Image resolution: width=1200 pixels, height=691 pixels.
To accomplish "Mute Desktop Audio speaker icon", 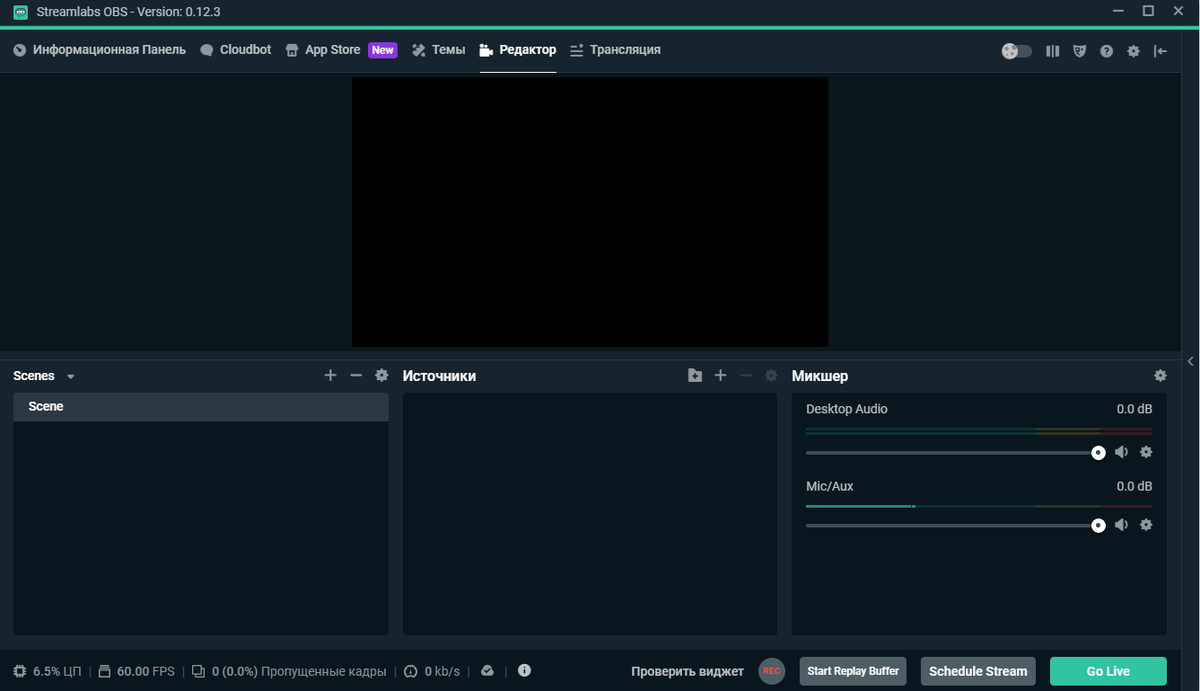I will click(1121, 452).
